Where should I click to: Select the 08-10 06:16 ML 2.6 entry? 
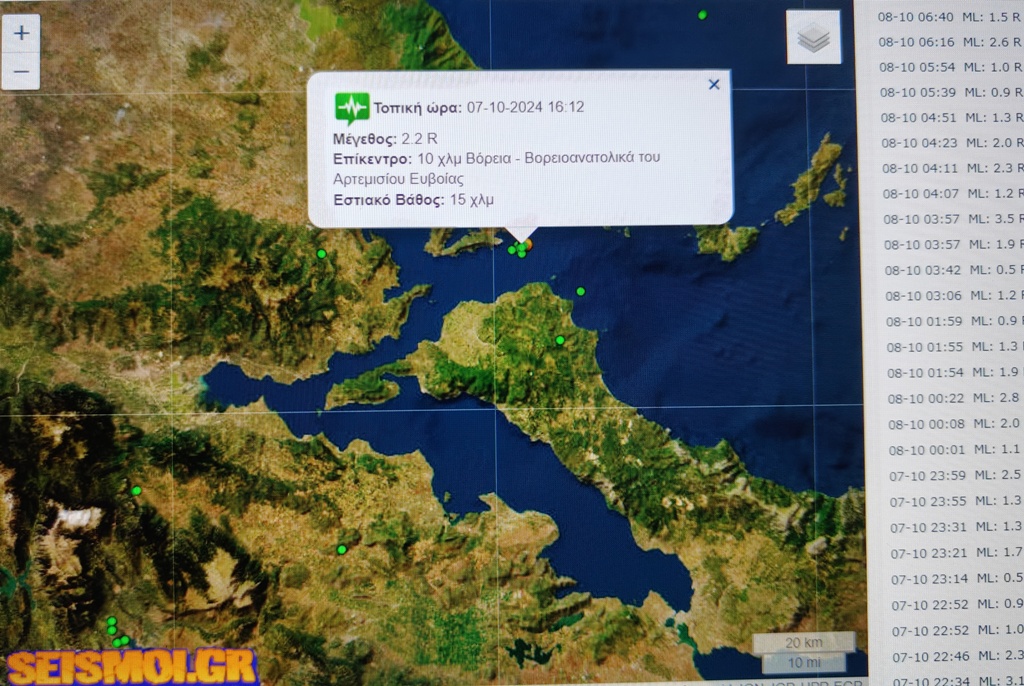point(950,42)
